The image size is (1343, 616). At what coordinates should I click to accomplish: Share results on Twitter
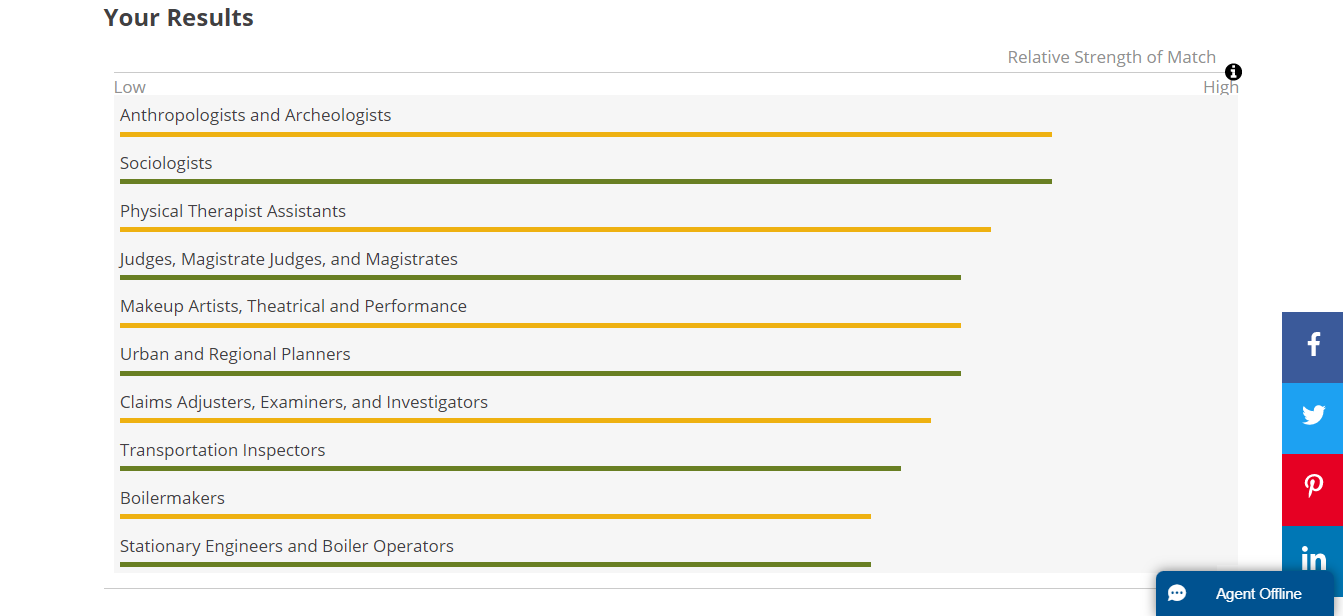pyautogui.click(x=1313, y=416)
